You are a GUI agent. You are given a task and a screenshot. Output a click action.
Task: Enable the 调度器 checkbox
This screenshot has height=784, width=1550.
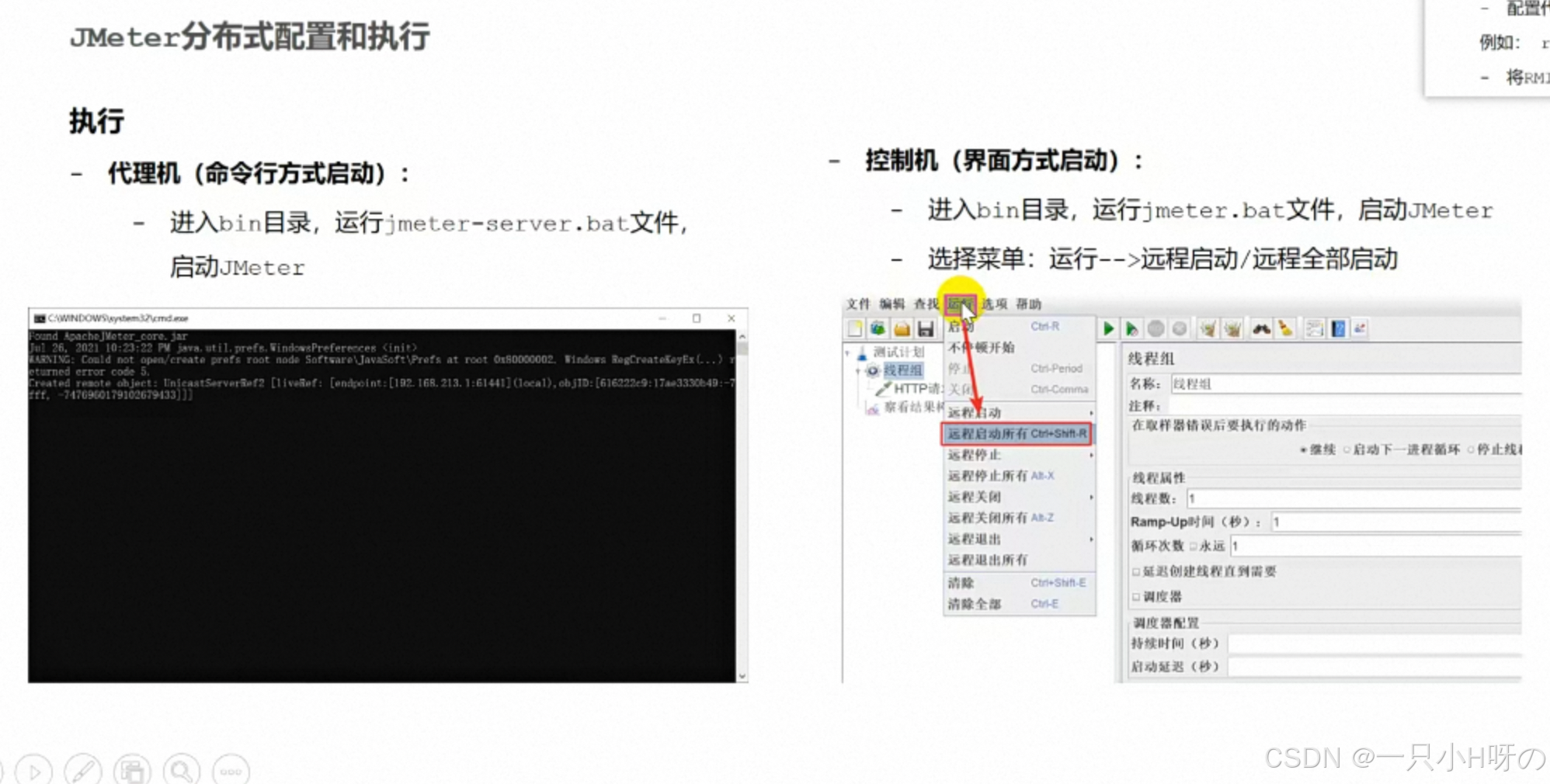1136,597
